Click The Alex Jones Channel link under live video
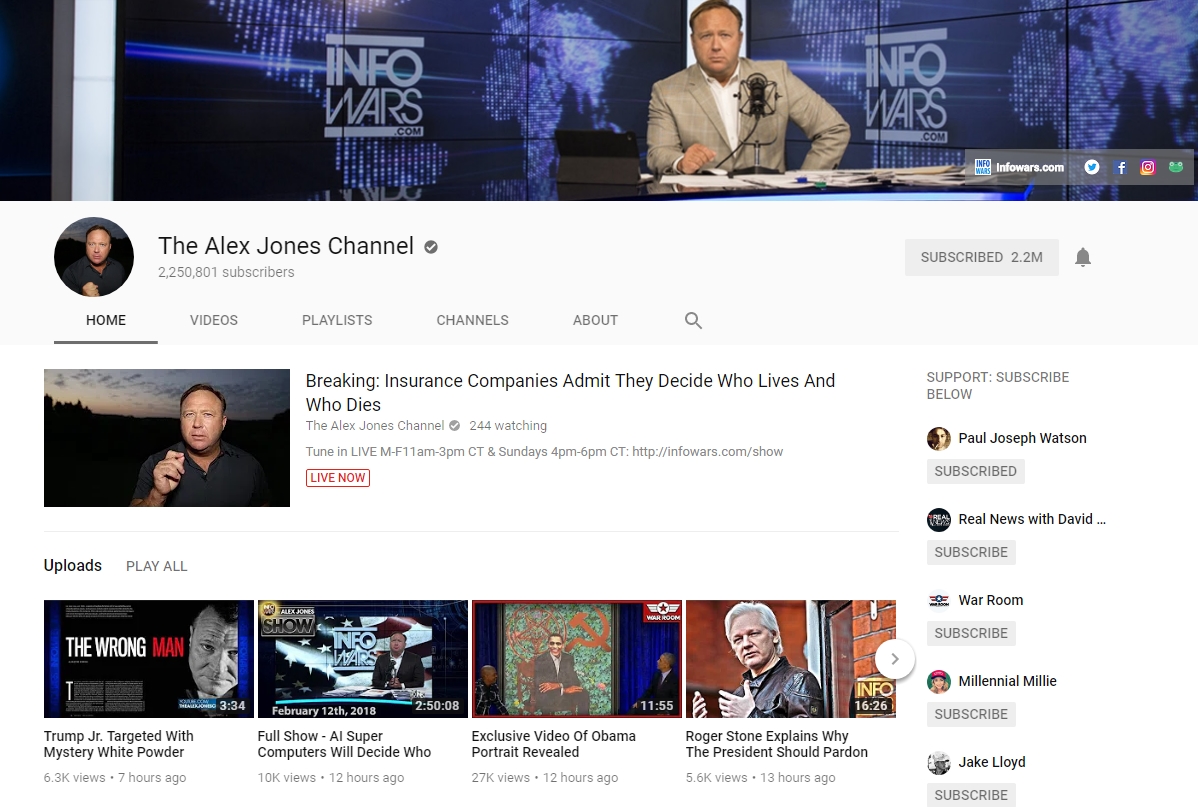This screenshot has height=807, width=1198. (x=374, y=426)
